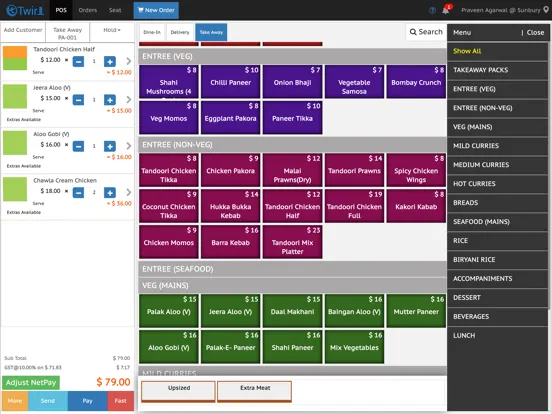Decrease Aloo Gobi quantity with minus button

tap(78, 146)
